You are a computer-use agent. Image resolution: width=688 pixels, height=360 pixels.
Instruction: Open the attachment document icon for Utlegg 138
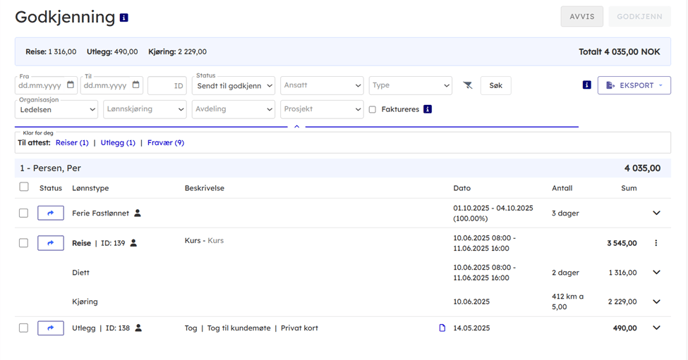442,328
